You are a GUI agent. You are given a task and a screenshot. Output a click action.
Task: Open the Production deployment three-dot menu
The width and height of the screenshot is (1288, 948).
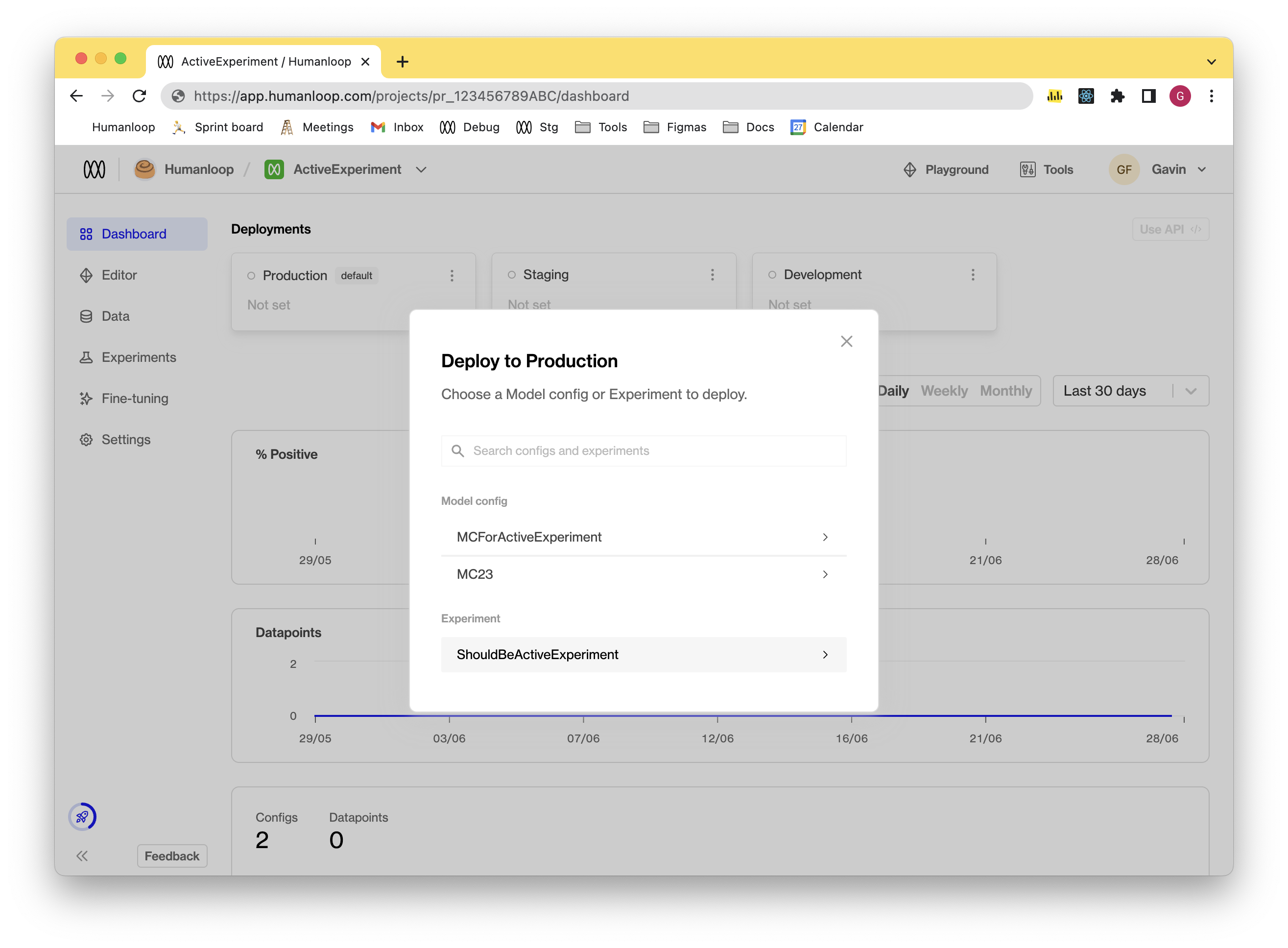[x=452, y=276]
